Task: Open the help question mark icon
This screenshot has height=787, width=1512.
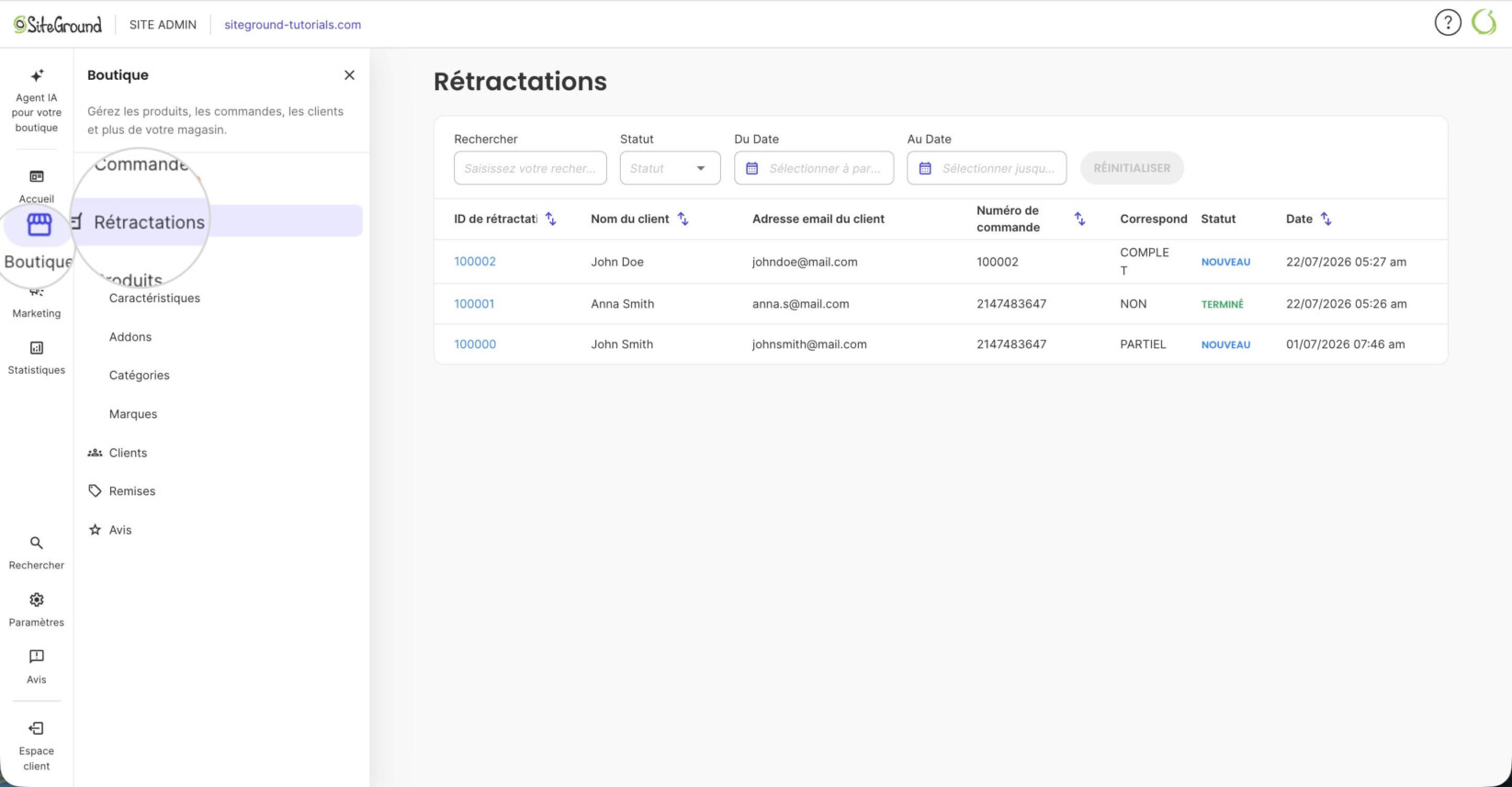Action: pyautogui.click(x=1448, y=23)
